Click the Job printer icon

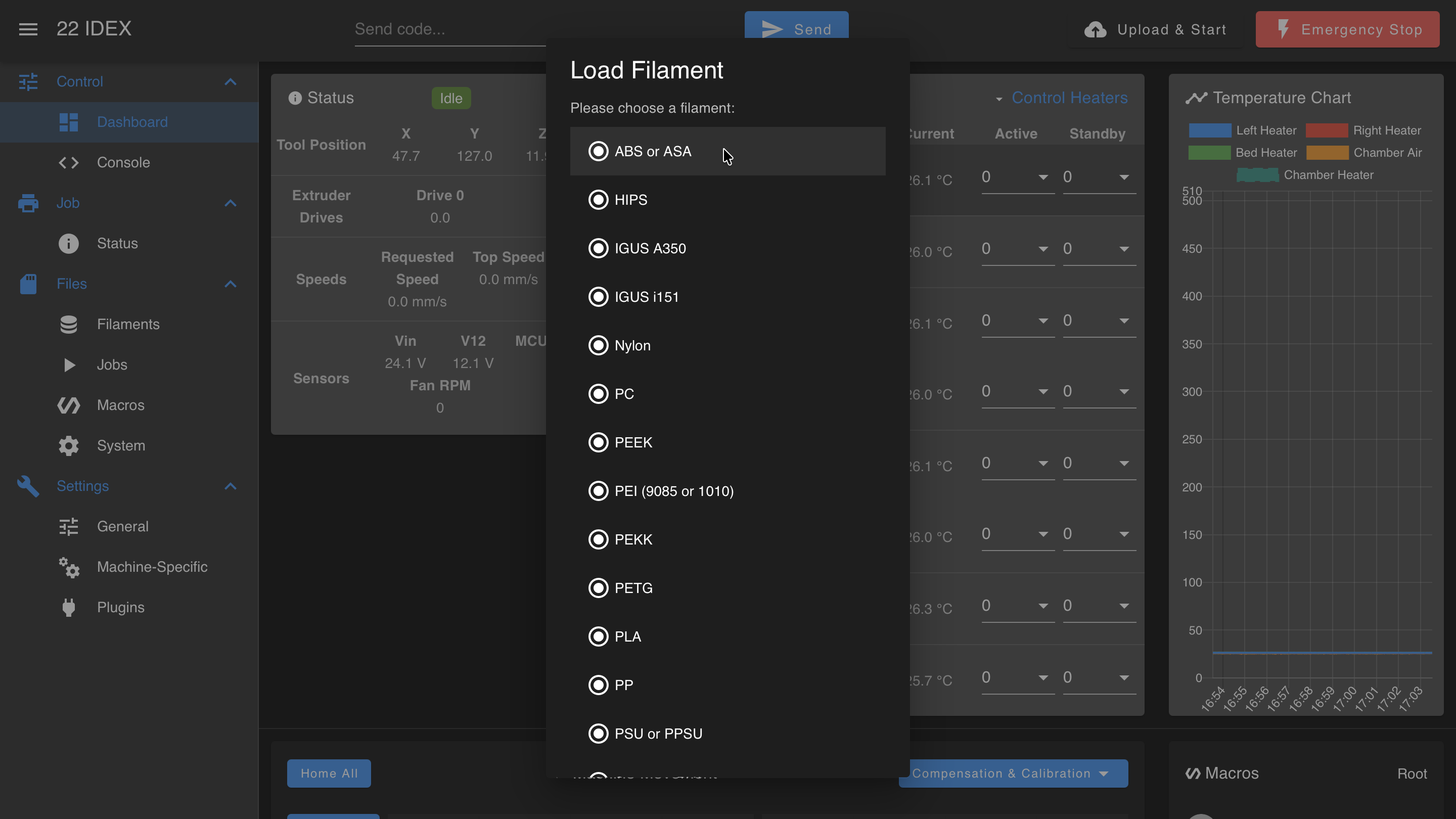click(28, 203)
